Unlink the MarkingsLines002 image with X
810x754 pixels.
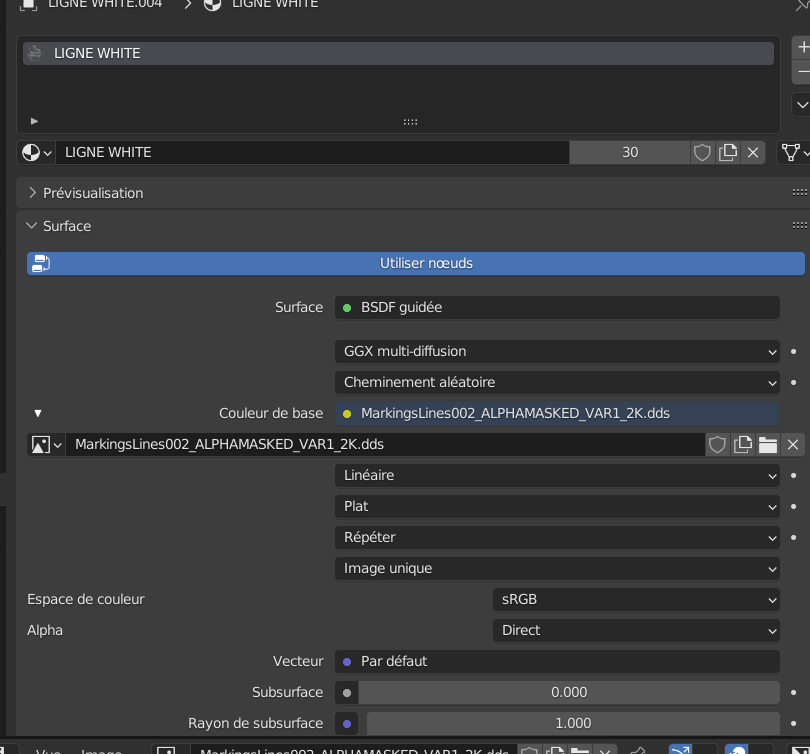793,444
